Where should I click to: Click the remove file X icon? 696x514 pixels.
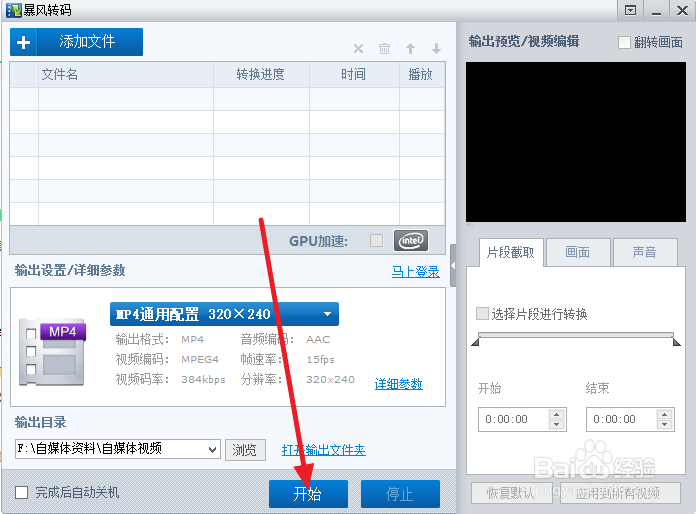point(359,48)
